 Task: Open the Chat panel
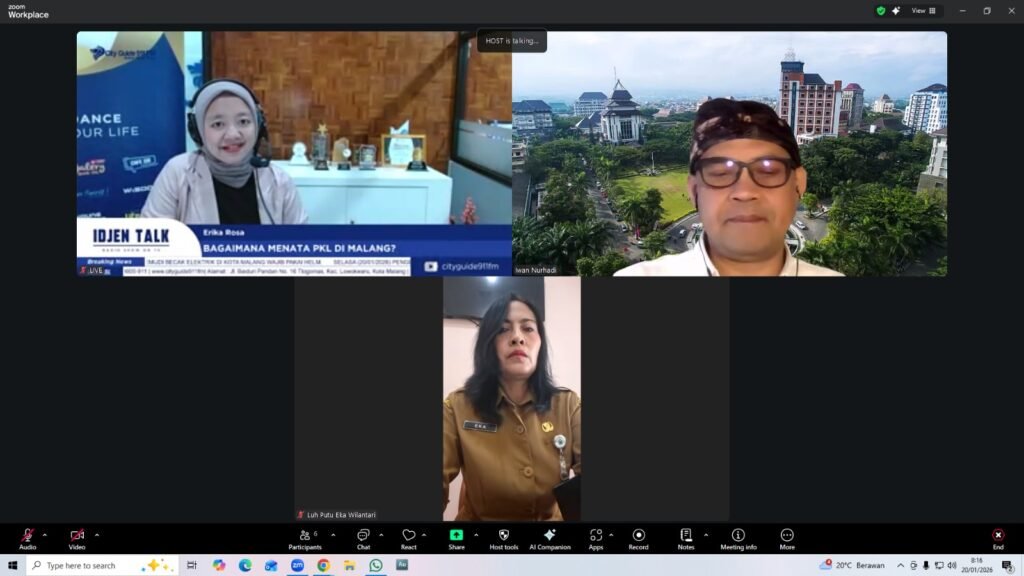[363, 536]
